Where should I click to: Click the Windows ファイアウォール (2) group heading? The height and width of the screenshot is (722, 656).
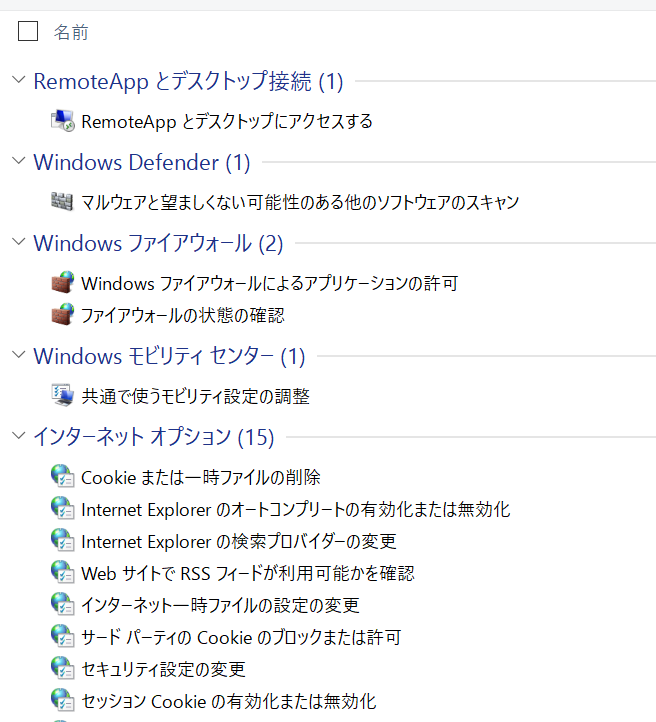[158, 243]
